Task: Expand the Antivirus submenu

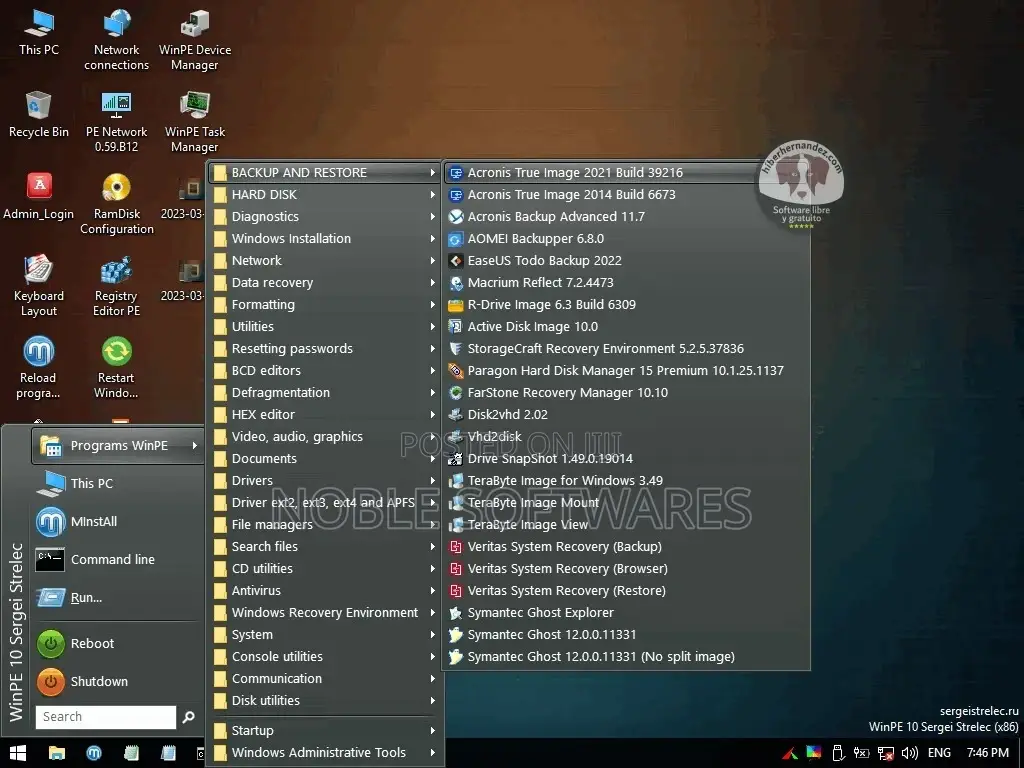Action: pos(325,590)
